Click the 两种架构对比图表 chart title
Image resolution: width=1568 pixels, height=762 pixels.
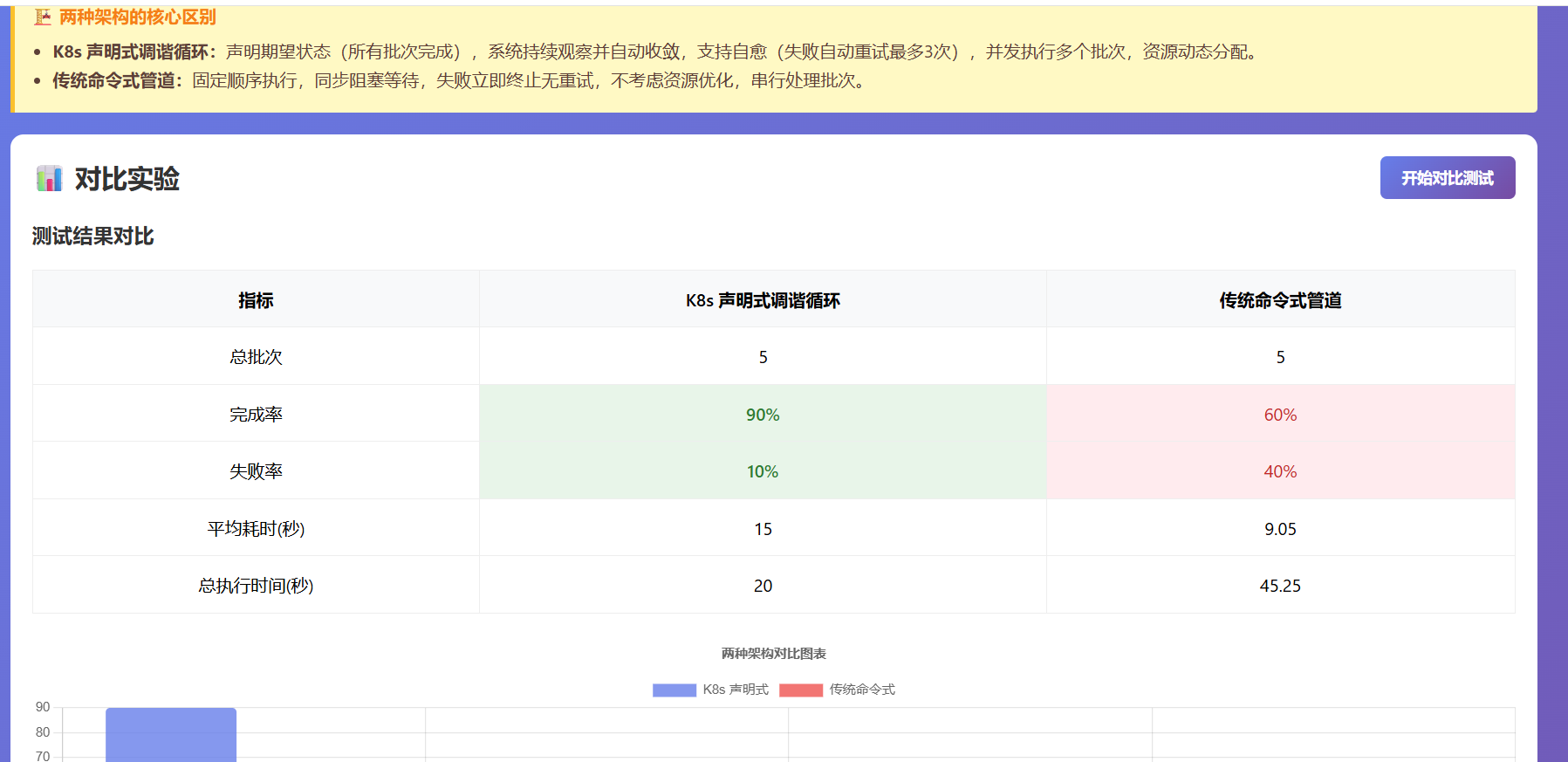[773, 654]
